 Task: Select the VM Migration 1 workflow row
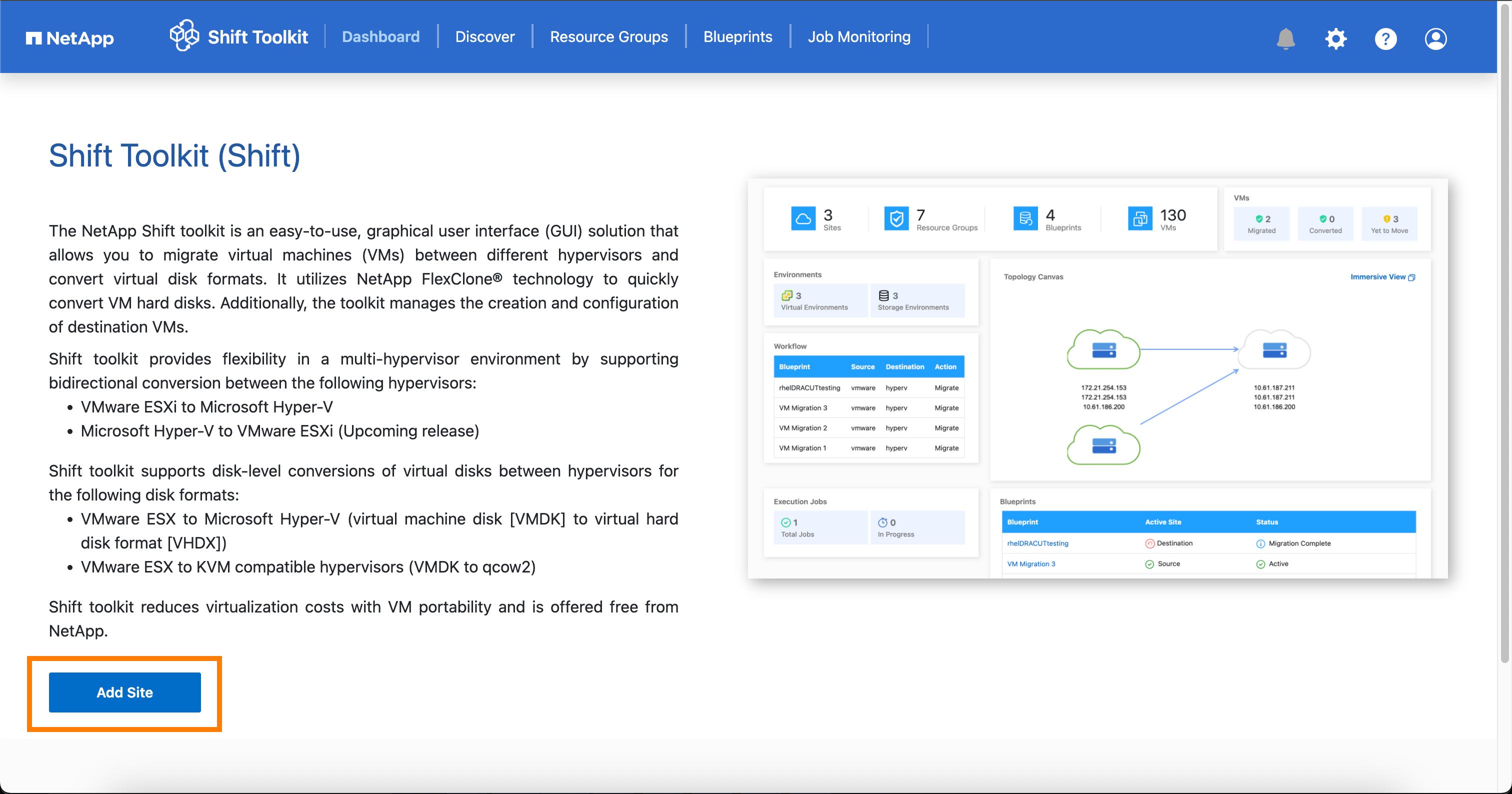[868, 448]
